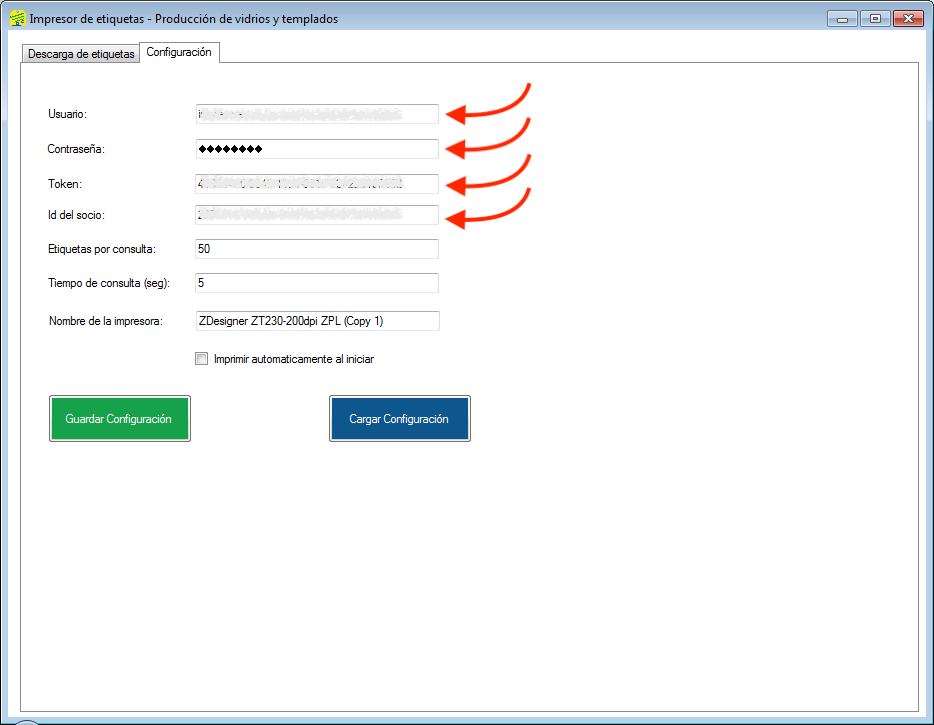Screen dimensions: 934x725
Task: Place cursor in the Token field
Action: (x=317, y=184)
